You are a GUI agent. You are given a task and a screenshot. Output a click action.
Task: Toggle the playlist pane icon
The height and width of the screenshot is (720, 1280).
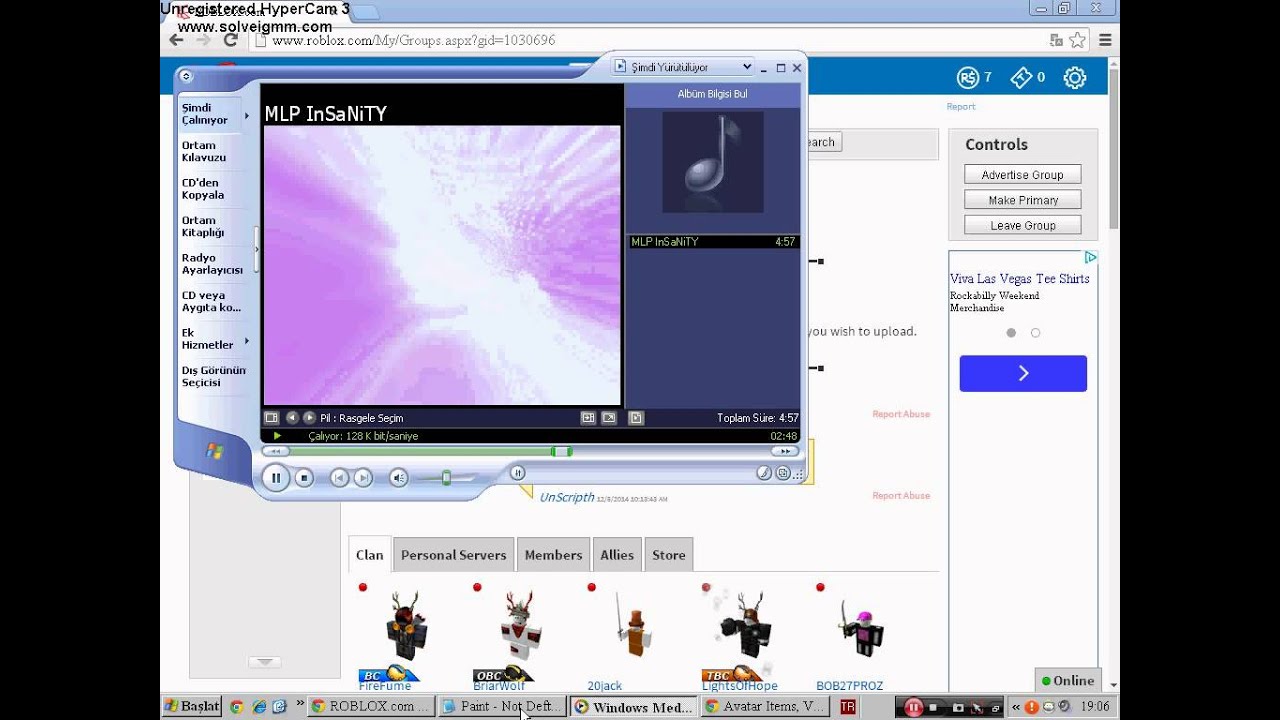(636, 418)
